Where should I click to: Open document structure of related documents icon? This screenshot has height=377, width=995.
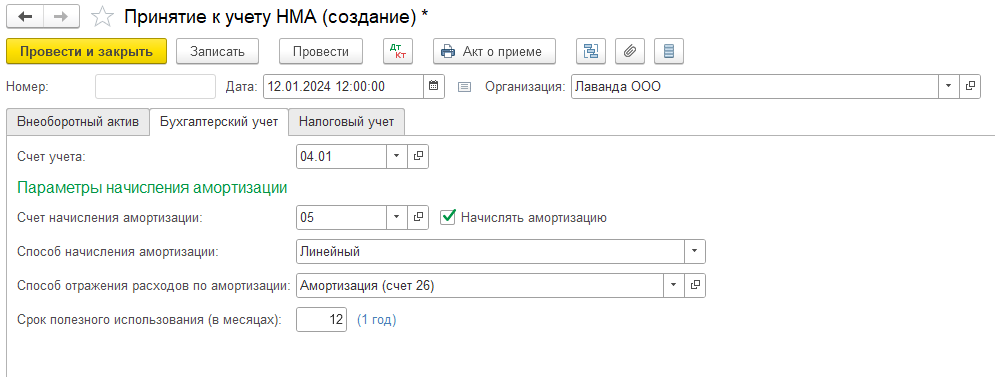click(x=591, y=51)
